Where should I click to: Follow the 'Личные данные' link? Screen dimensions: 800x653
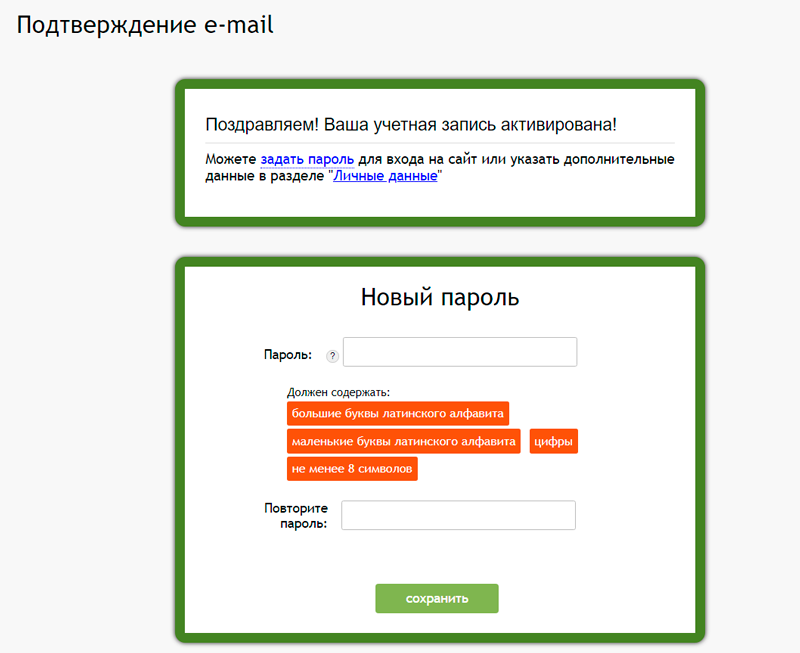[x=385, y=176]
